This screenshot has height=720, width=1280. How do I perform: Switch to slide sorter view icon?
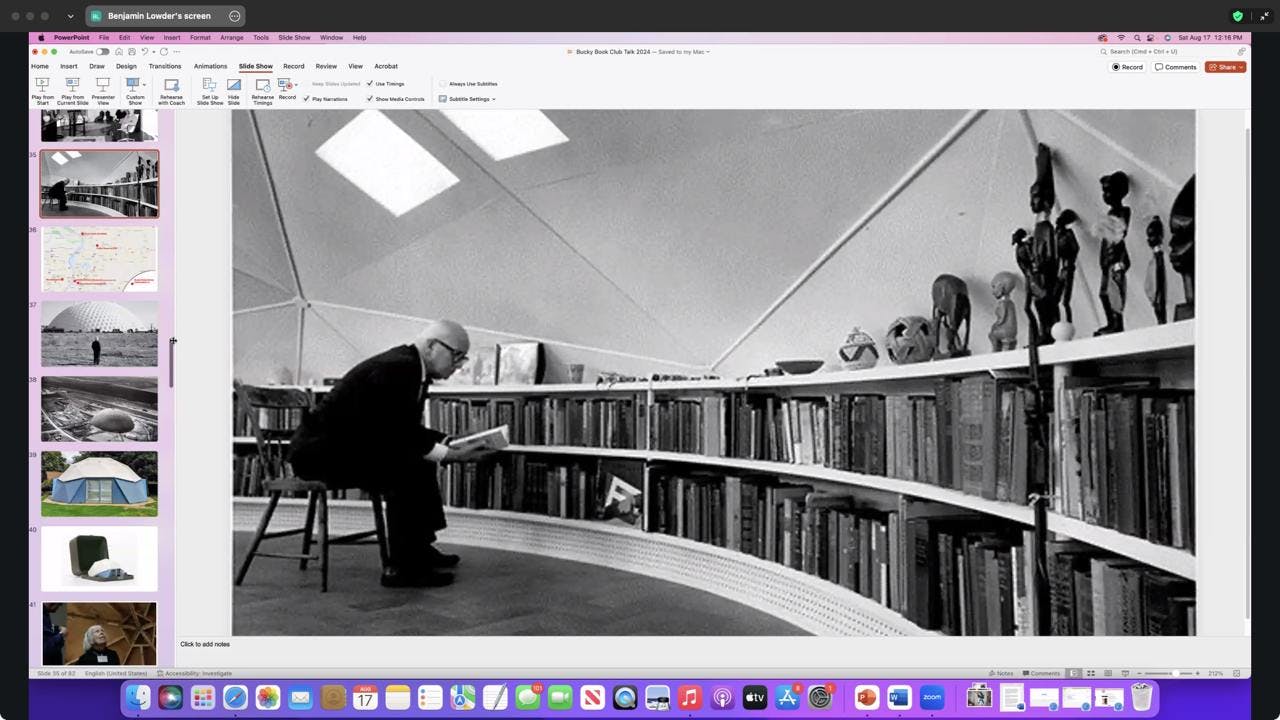pos(1091,673)
